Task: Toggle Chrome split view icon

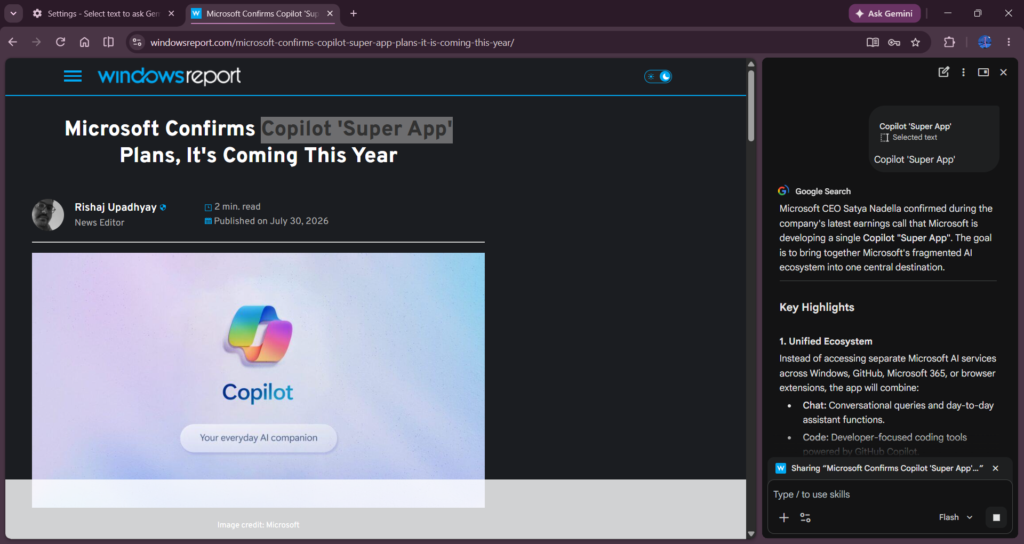Action: (108, 42)
